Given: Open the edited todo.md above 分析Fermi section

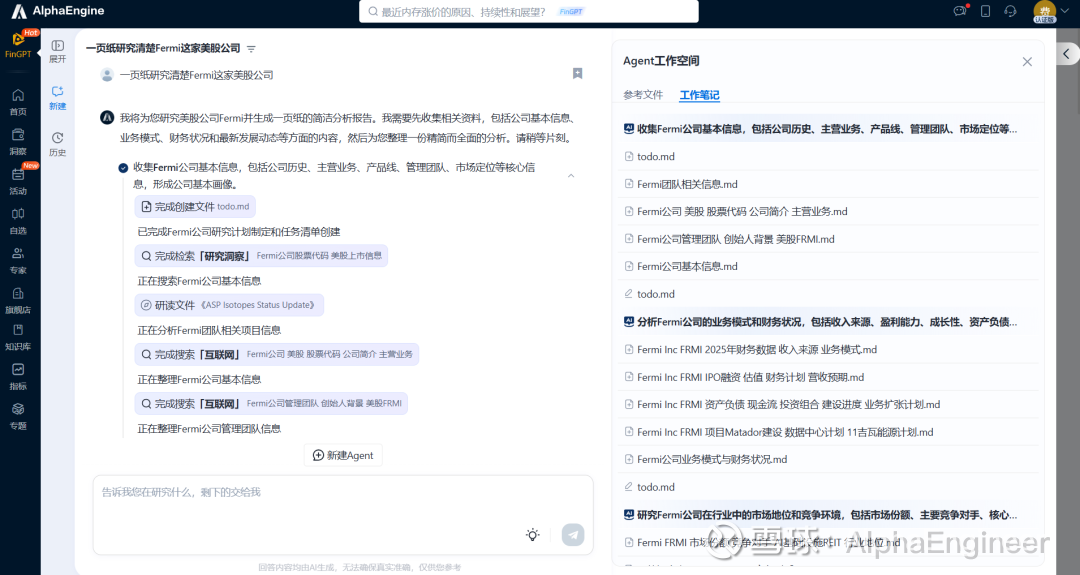Looking at the screenshot, I should tap(829, 294).
